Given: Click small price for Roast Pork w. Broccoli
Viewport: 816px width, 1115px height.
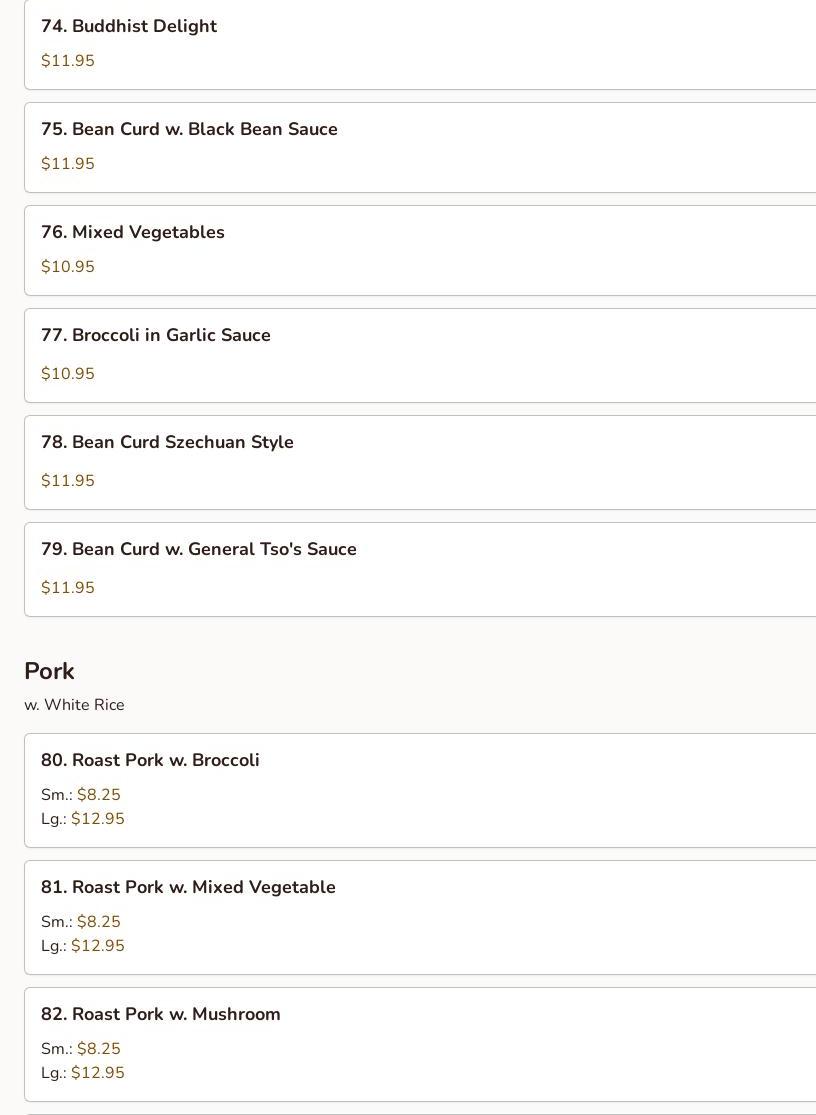Looking at the screenshot, I should [x=98, y=795].
